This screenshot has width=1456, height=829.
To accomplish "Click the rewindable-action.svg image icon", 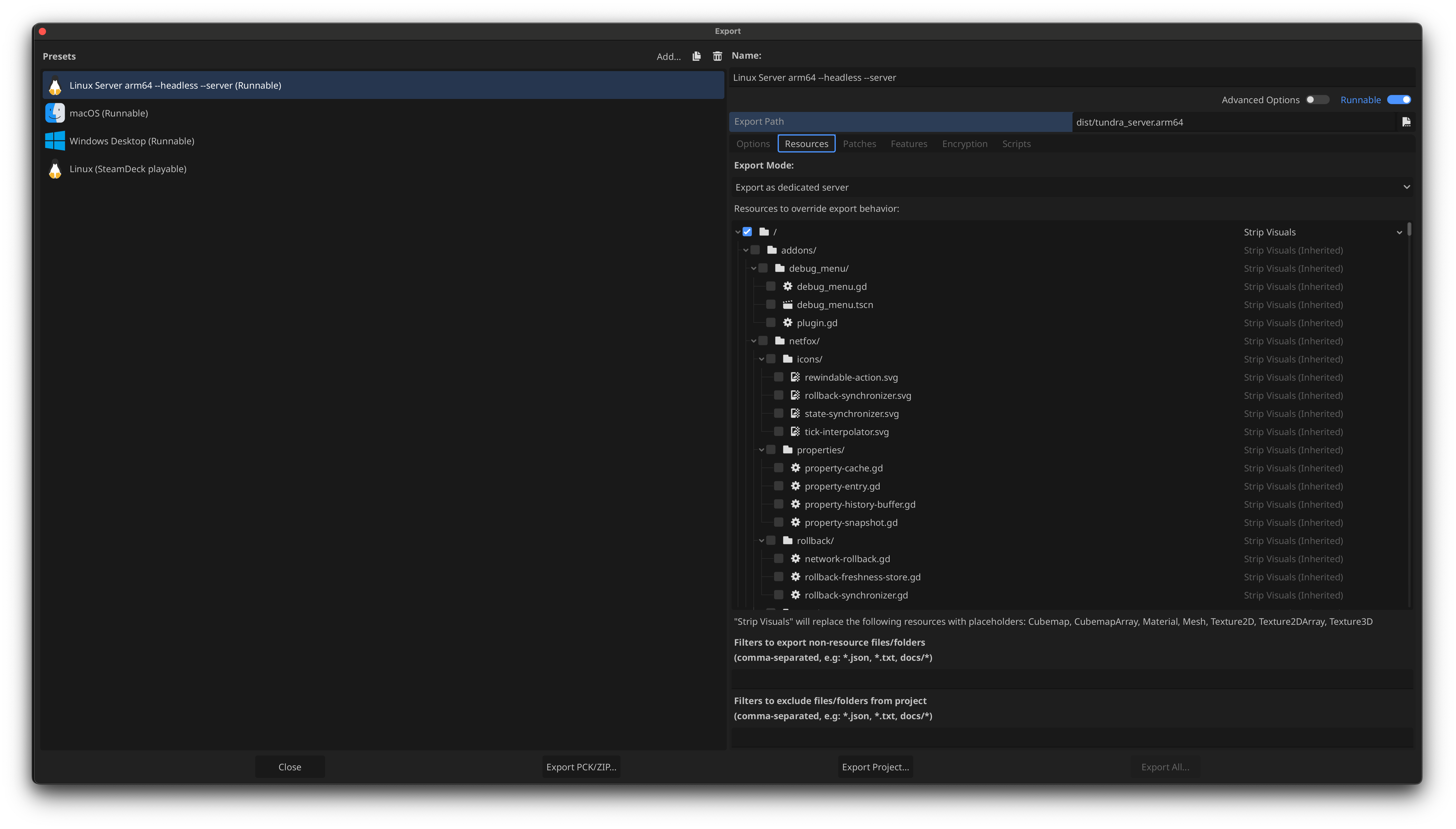I will tap(795, 377).
